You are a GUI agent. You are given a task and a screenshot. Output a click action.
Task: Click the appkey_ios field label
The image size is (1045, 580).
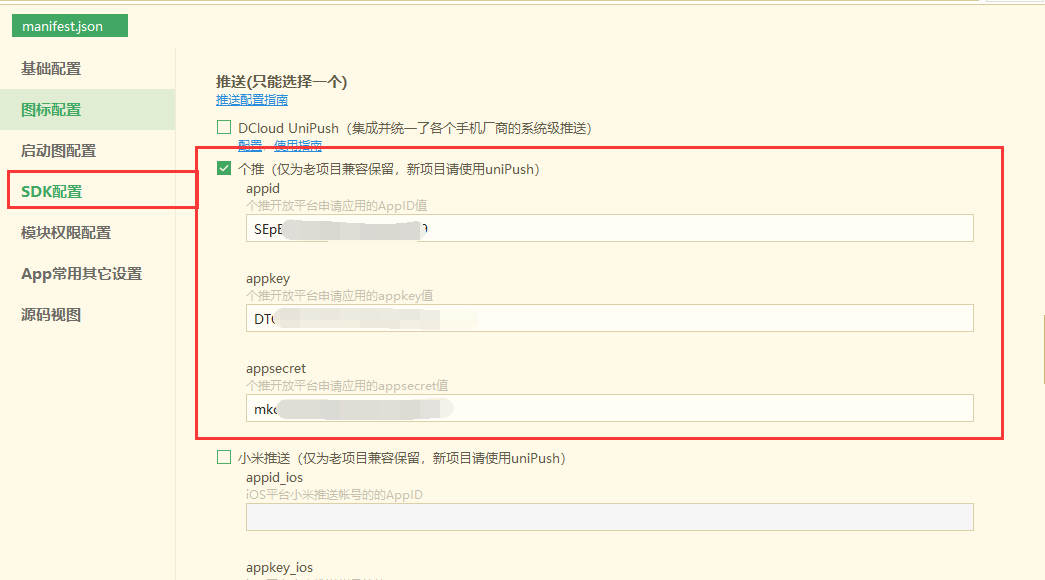[x=279, y=567]
